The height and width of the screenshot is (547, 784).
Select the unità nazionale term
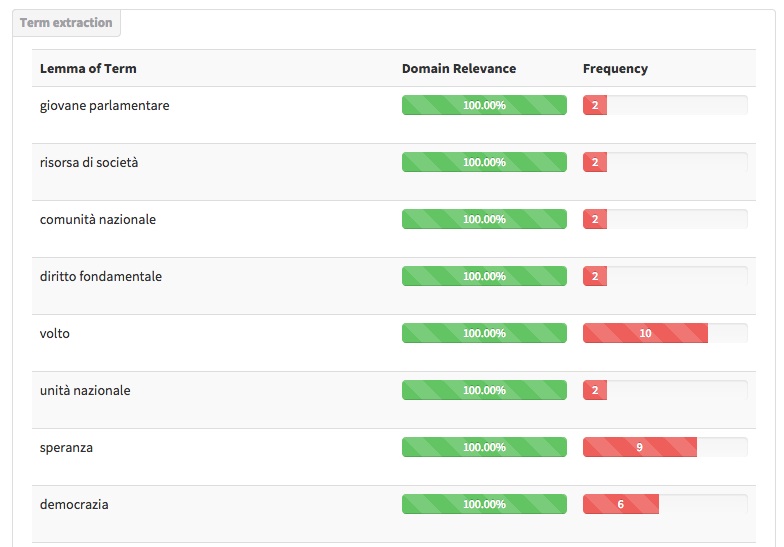(85, 390)
